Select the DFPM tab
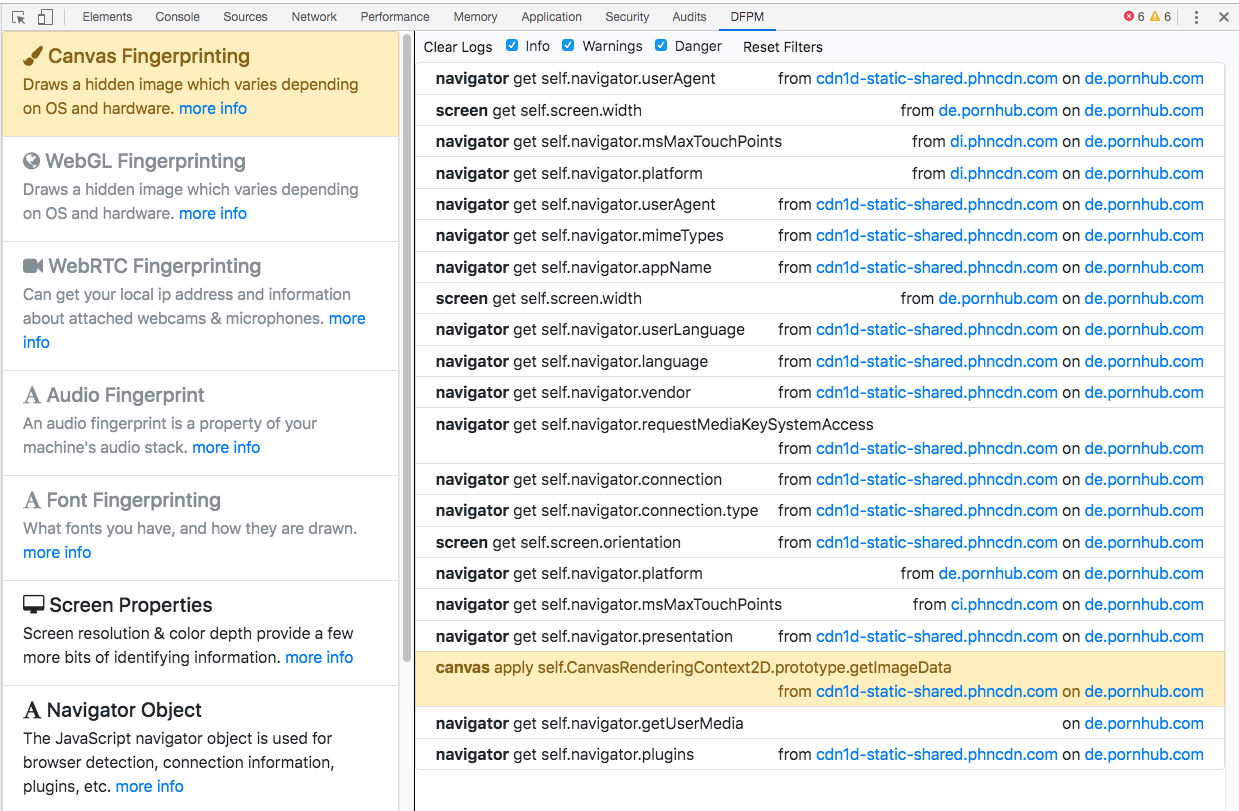The image size is (1239, 811). pos(749,17)
